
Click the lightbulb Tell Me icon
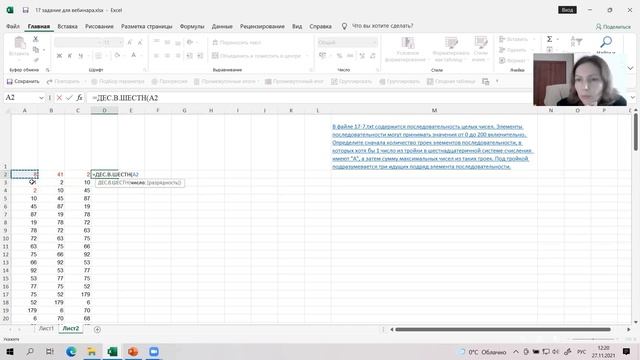click(x=344, y=26)
